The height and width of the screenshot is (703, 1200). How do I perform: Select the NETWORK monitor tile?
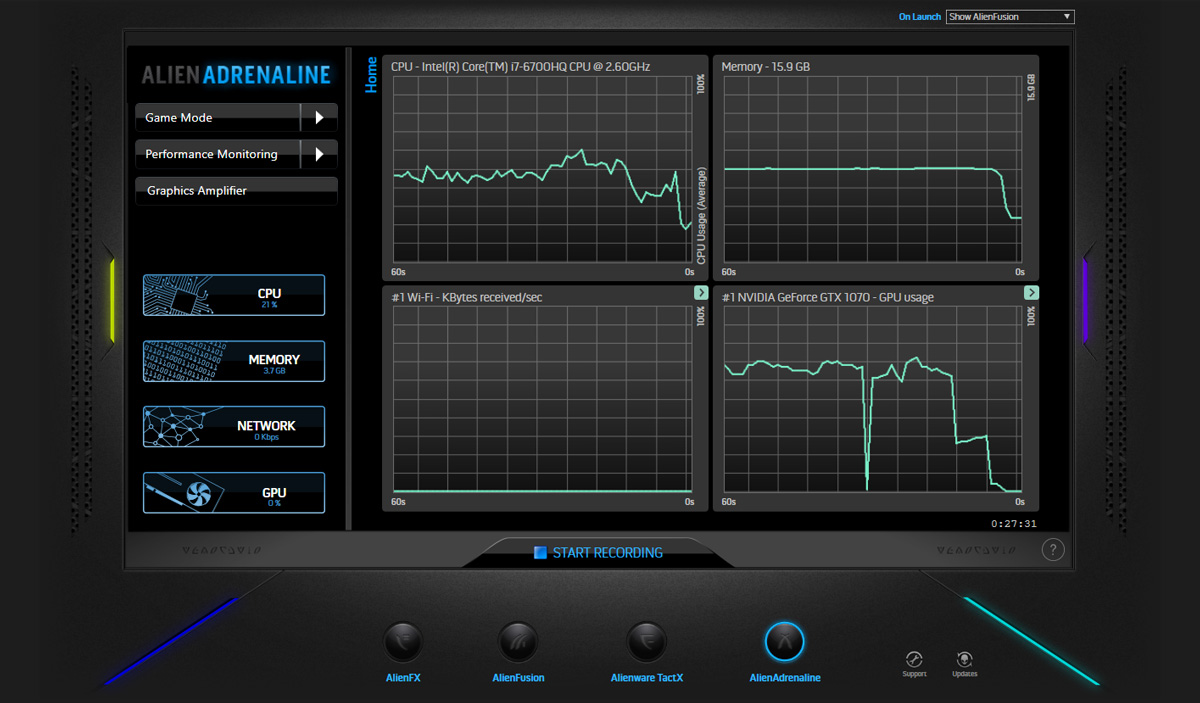pyautogui.click(x=234, y=427)
